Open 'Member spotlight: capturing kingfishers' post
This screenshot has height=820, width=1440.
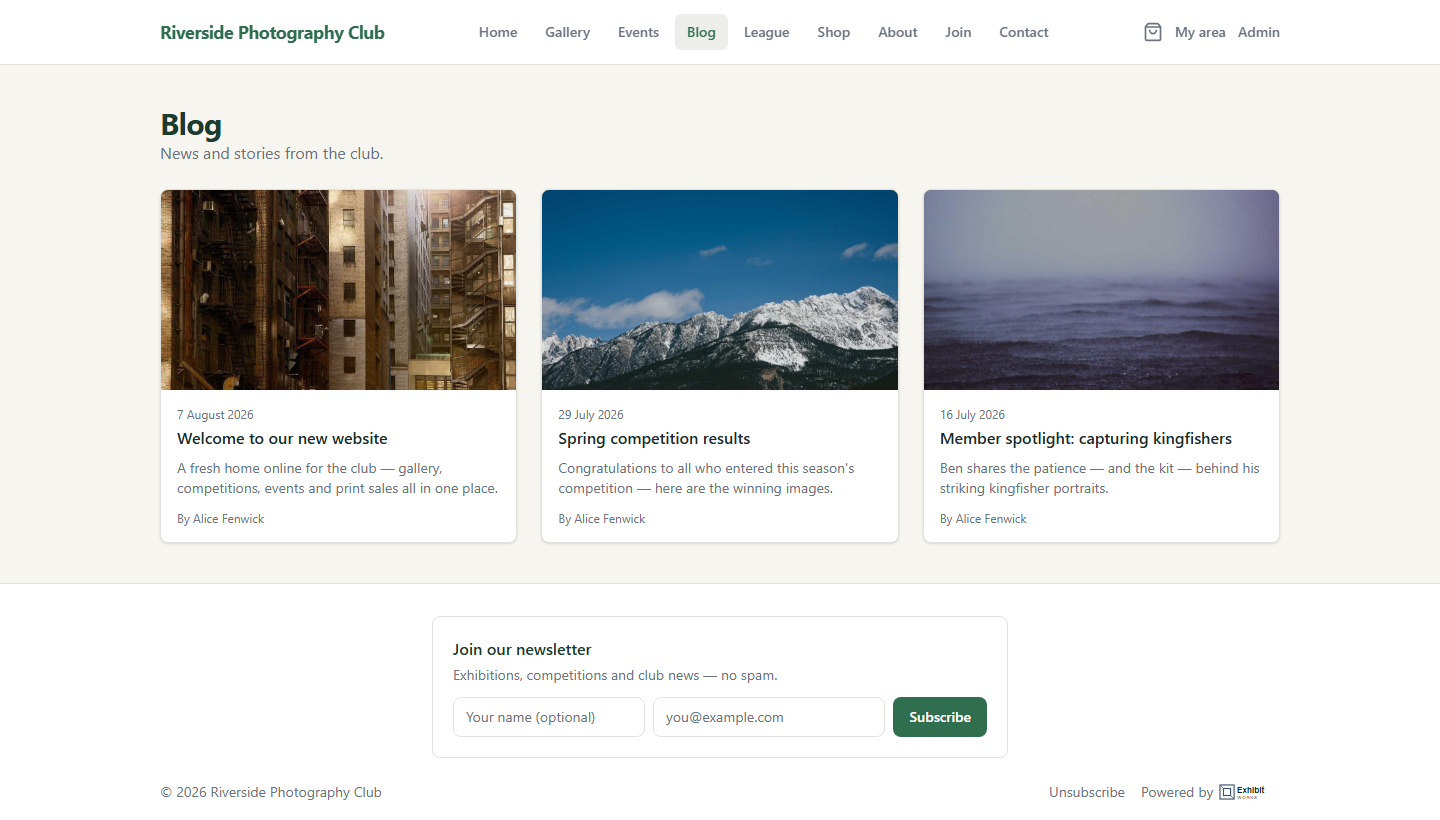tap(1086, 438)
